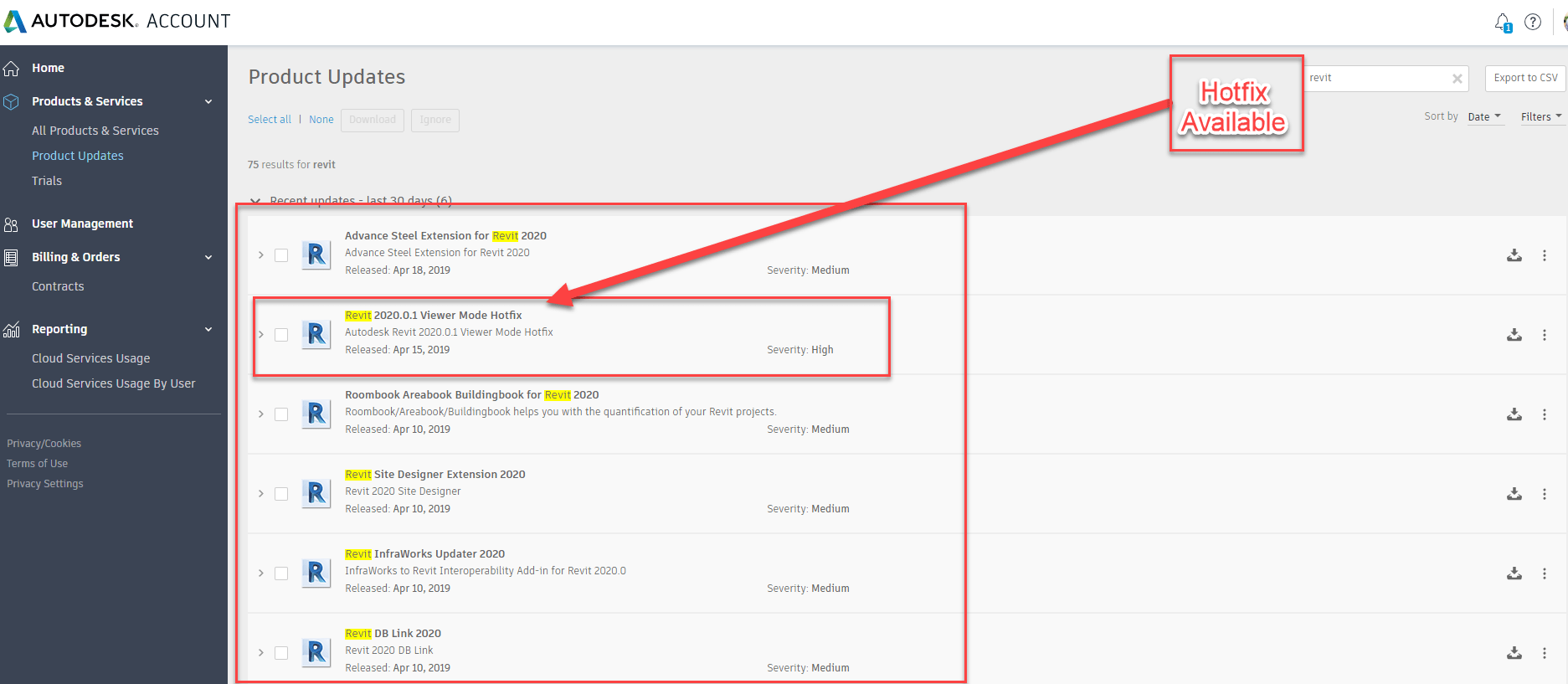Expand Viewer Mode Hotfix row details
This screenshot has width=1568, height=684.
click(x=261, y=335)
